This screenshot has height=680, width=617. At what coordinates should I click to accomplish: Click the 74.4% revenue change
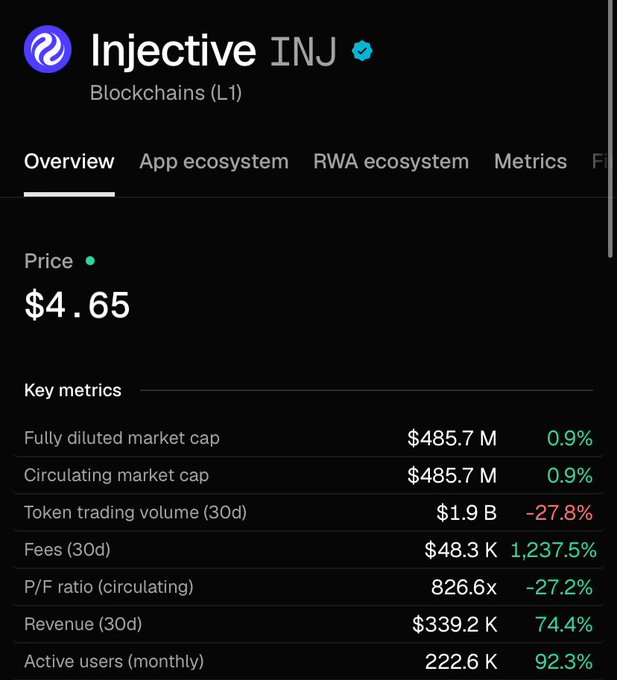click(564, 624)
